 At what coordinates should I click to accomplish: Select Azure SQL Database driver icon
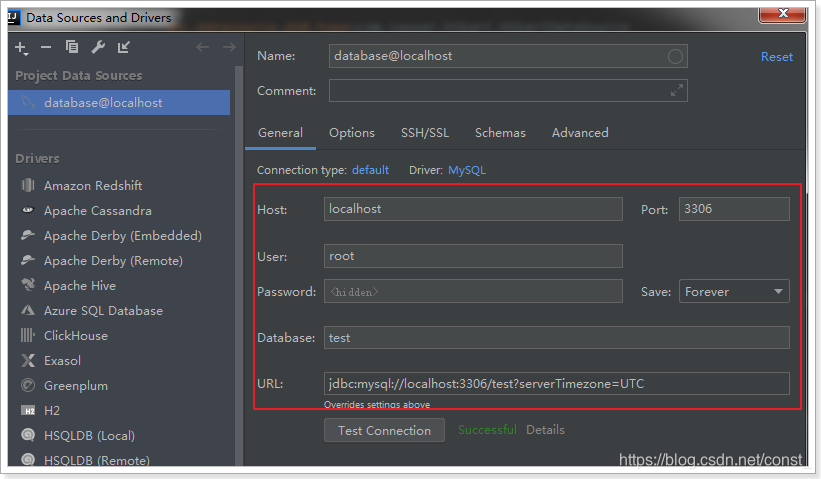(28, 310)
